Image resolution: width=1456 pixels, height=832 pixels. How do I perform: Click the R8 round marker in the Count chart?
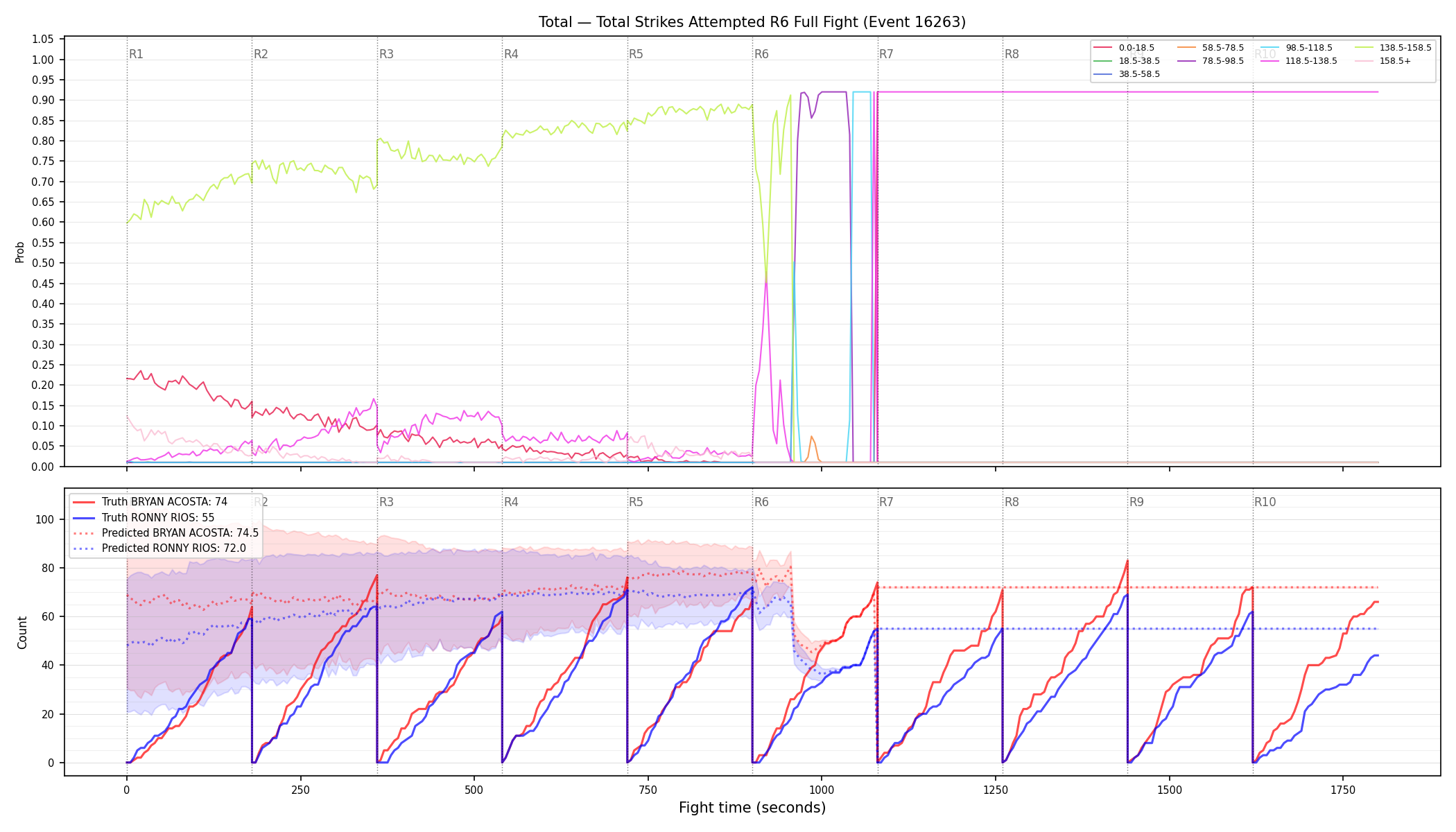(x=1012, y=502)
